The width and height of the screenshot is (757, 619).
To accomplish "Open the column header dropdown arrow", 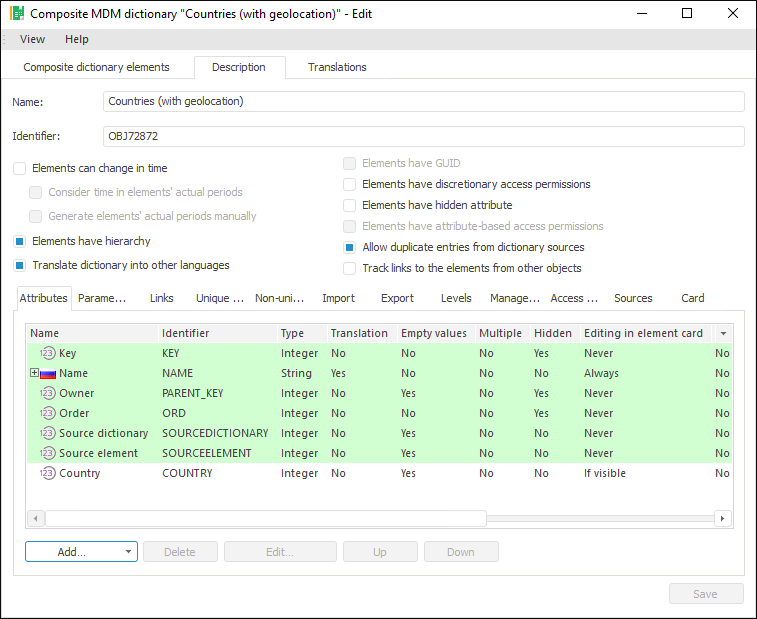I will click(x=723, y=333).
